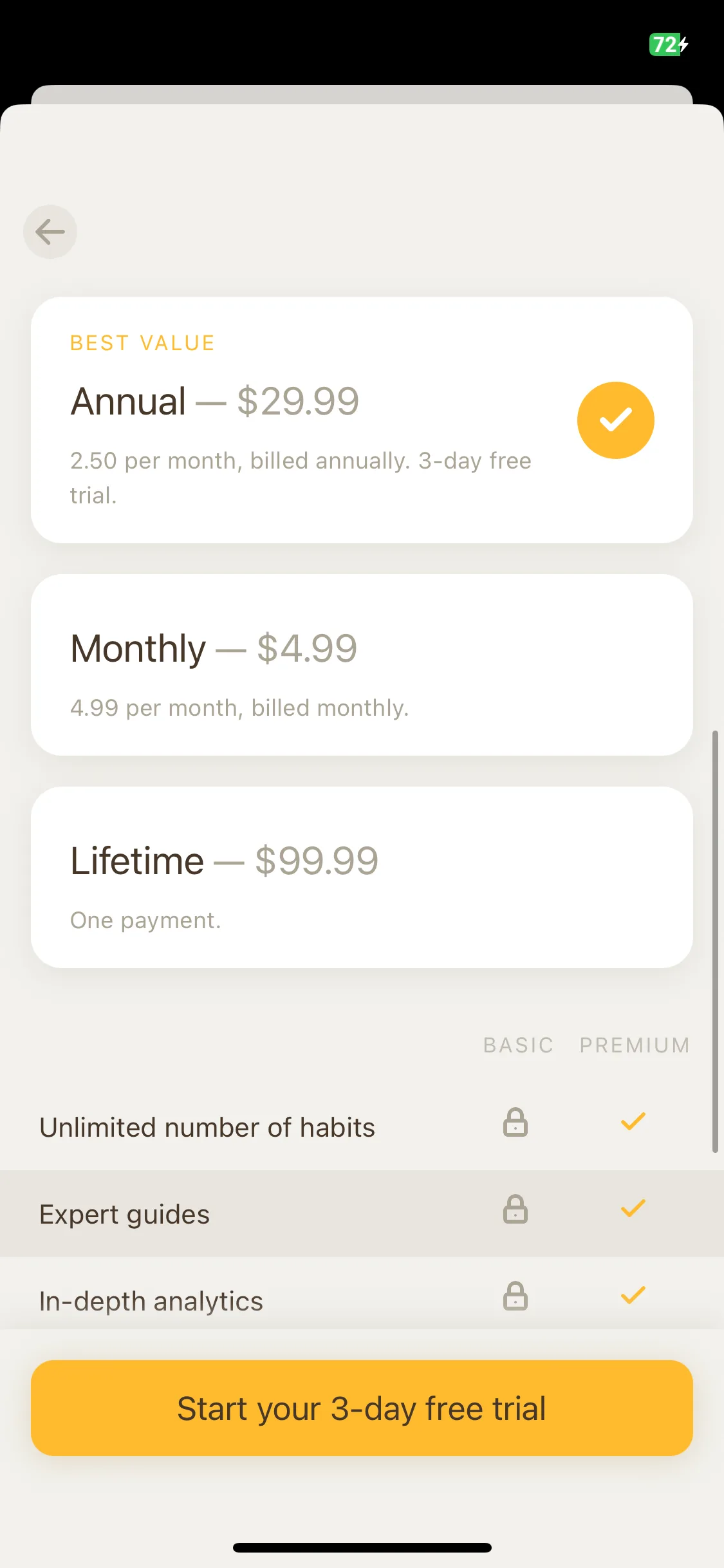Tap premium checkmark for Unlimited number of habits
Screen dimensions: 724x1568
tap(633, 1121)
